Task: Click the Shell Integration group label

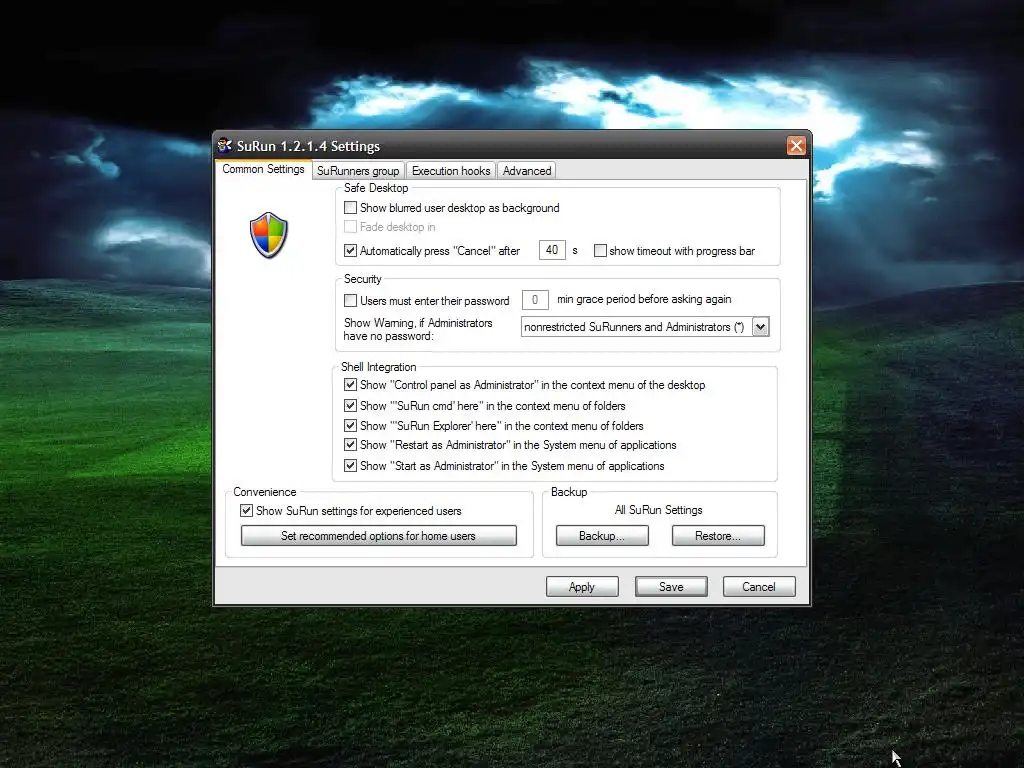Action: pos(379,367)
